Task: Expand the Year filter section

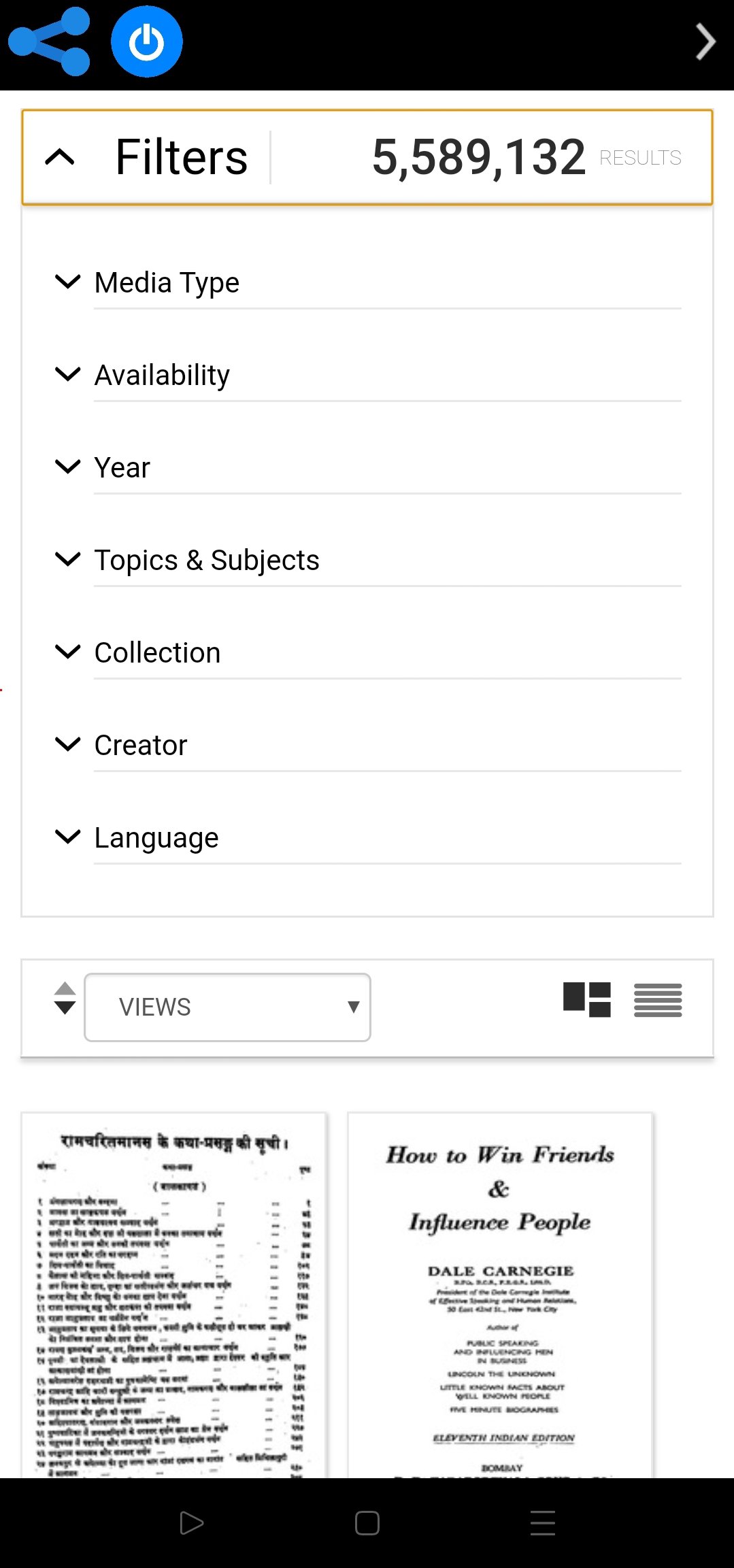Action: pos(122,467)
